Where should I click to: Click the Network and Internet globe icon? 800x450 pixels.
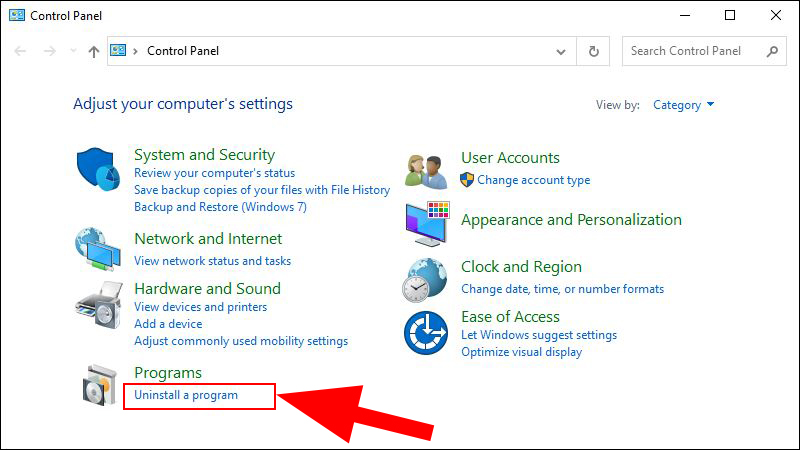tap(98, 249)
